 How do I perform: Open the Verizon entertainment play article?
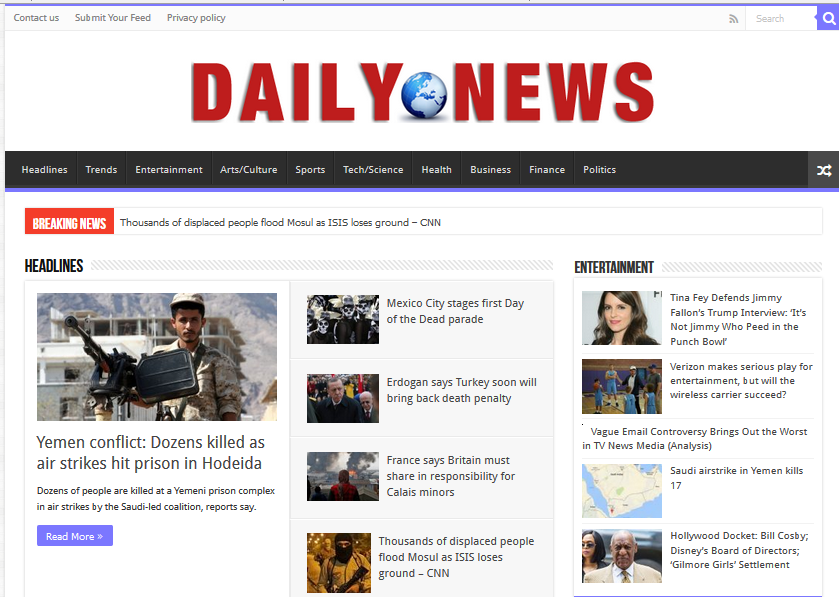pos(741,380)
